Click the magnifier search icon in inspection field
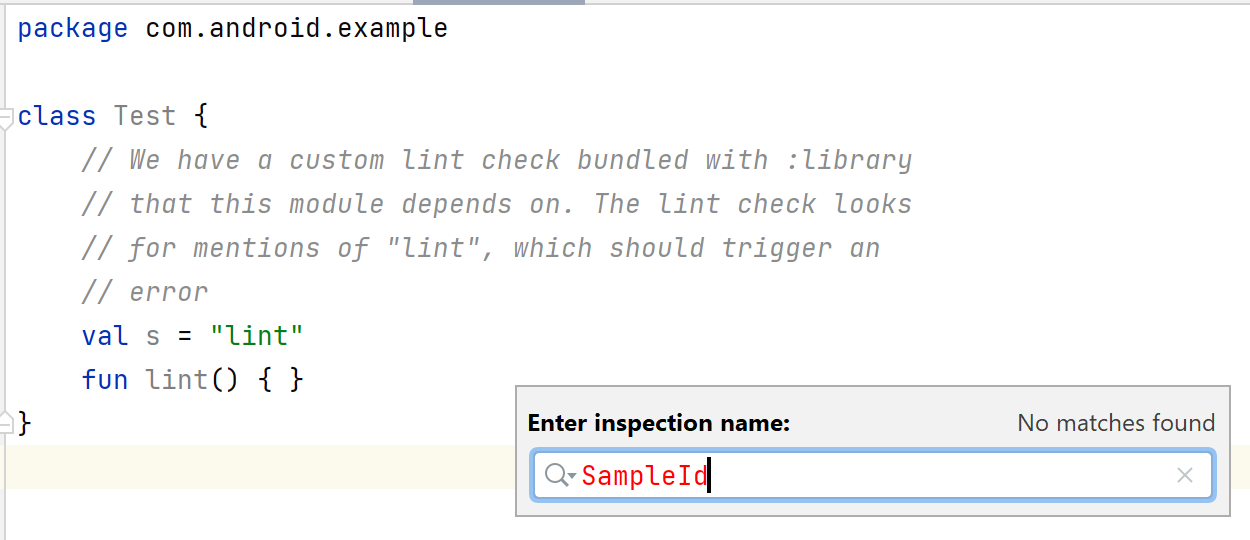This screenshot has width=1250, height=540. (x=556, y=475)
